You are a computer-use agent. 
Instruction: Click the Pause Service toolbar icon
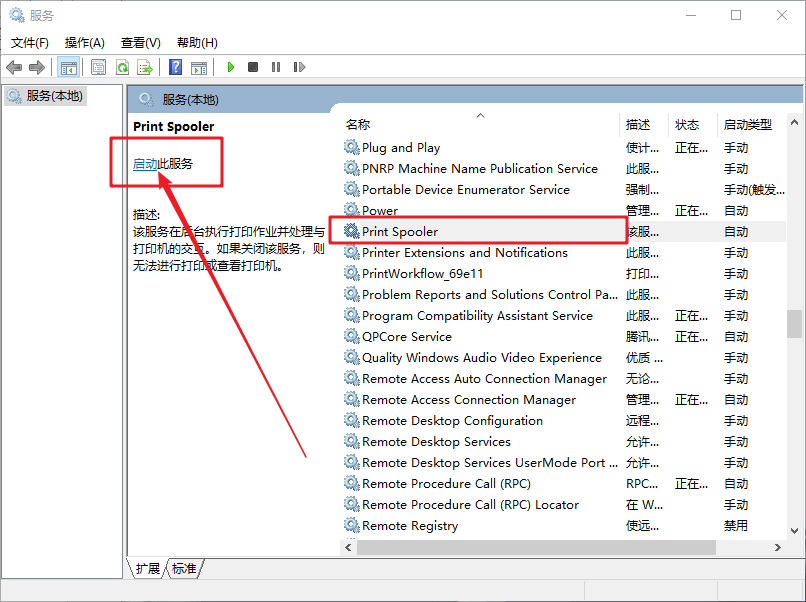[x=276, y=67]
